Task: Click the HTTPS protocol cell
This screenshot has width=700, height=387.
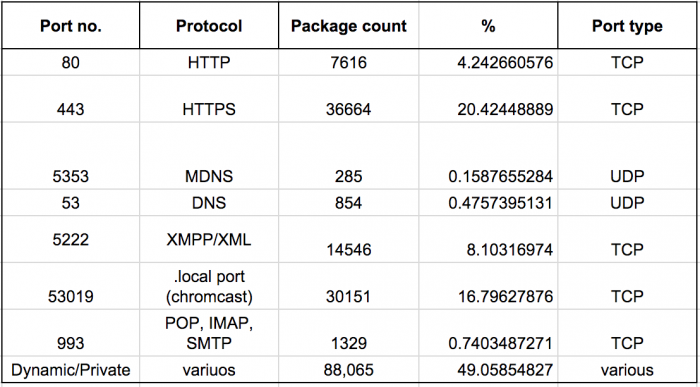Action: pos(209,99)
